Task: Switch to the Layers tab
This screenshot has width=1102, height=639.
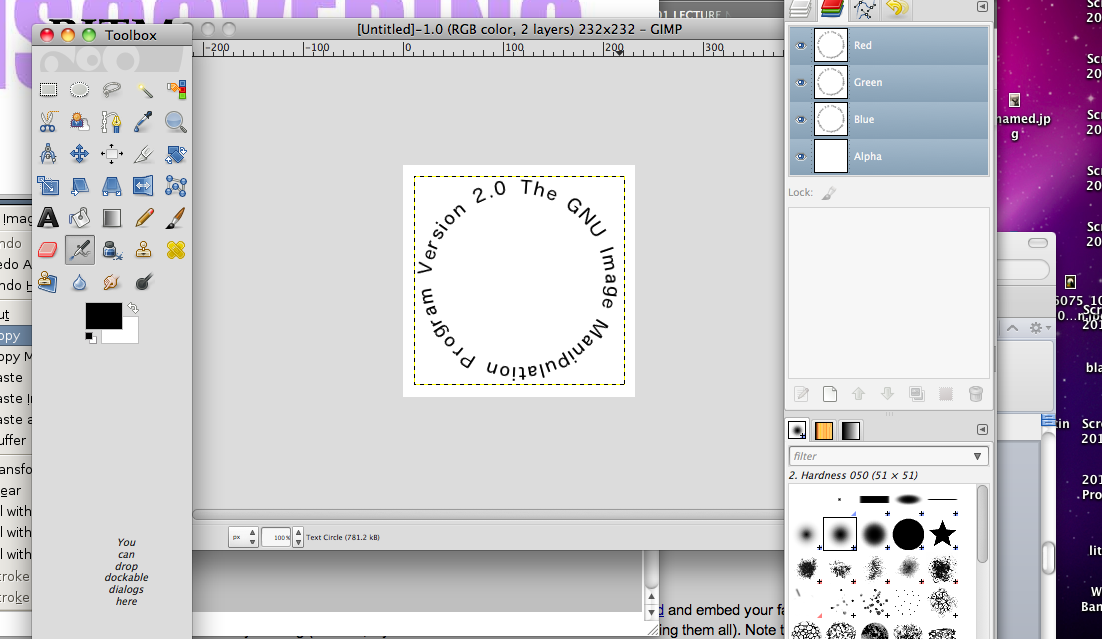Action: [x=800, y=8]
